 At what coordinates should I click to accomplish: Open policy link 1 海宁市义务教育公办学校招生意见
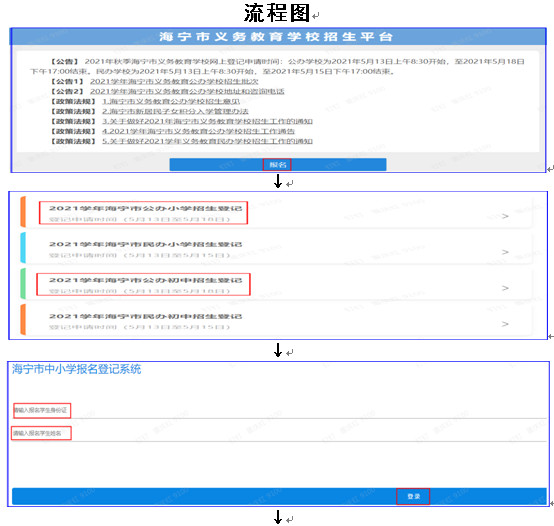click(171, 102)
